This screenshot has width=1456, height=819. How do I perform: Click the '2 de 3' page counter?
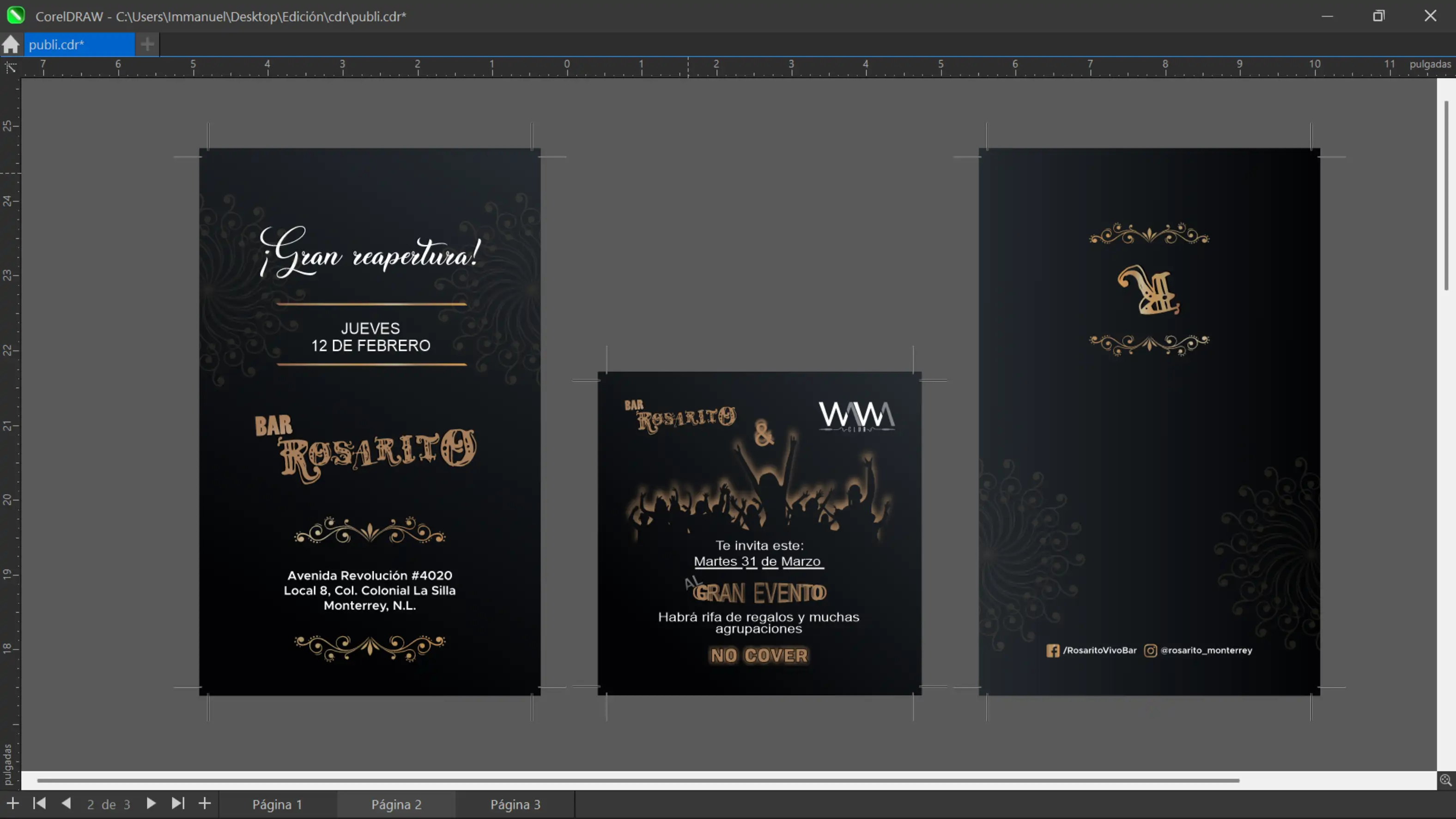click(109, 804)
